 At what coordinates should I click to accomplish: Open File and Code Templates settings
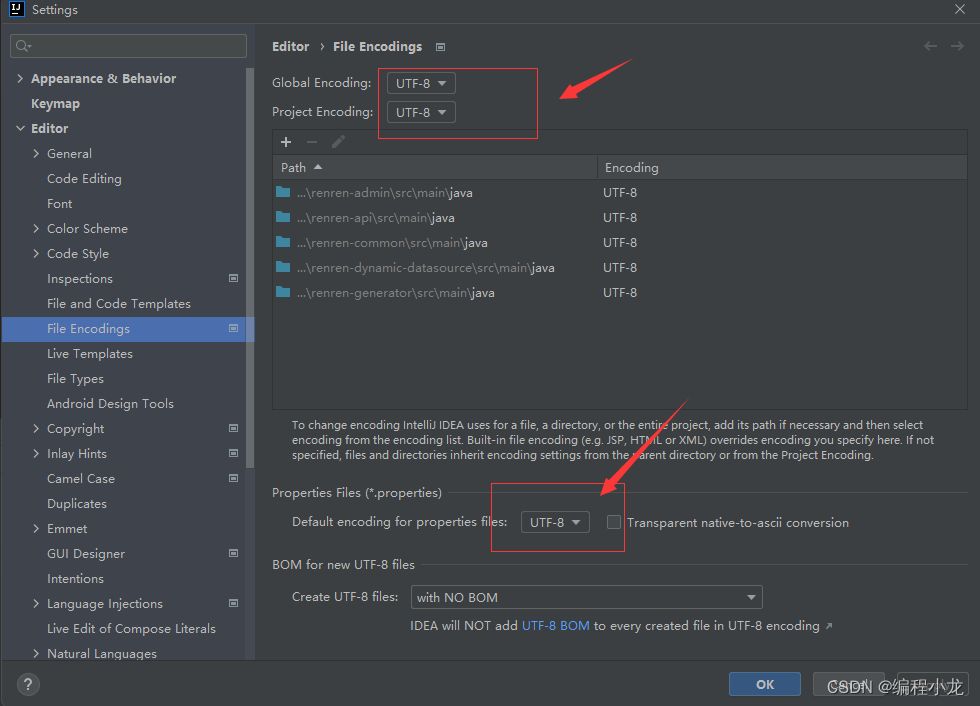point(119,304)
